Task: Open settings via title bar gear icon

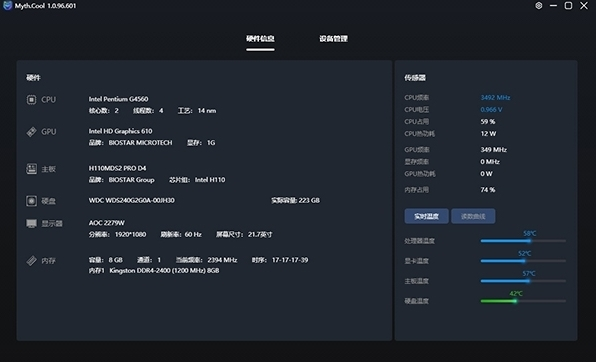Action: (x=539, y=6)
